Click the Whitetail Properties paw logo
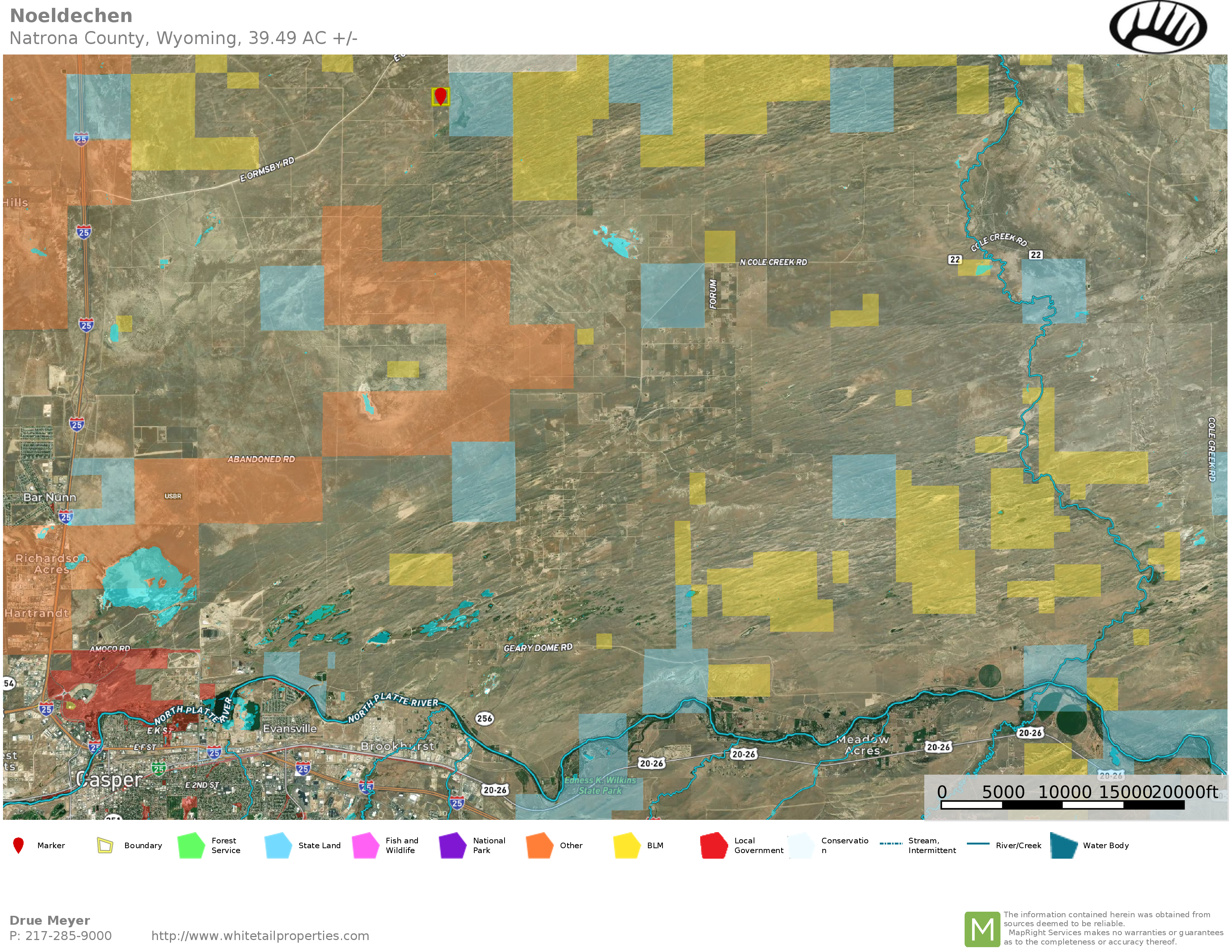This screenshot has width=1232, height=952. click(x=1158, y=27)
